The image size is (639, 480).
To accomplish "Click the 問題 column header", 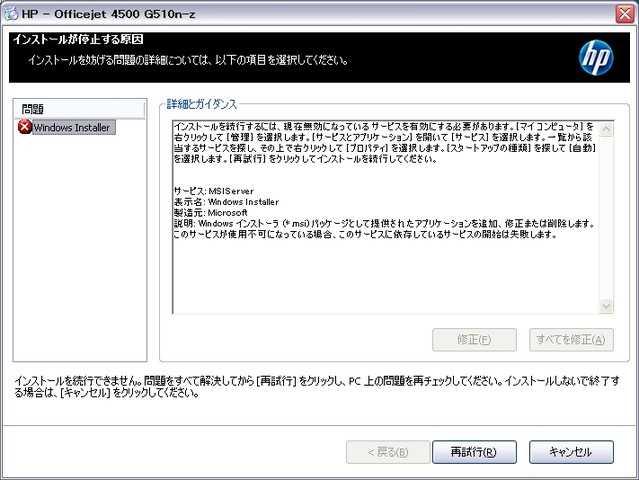I will click(79, 109).
